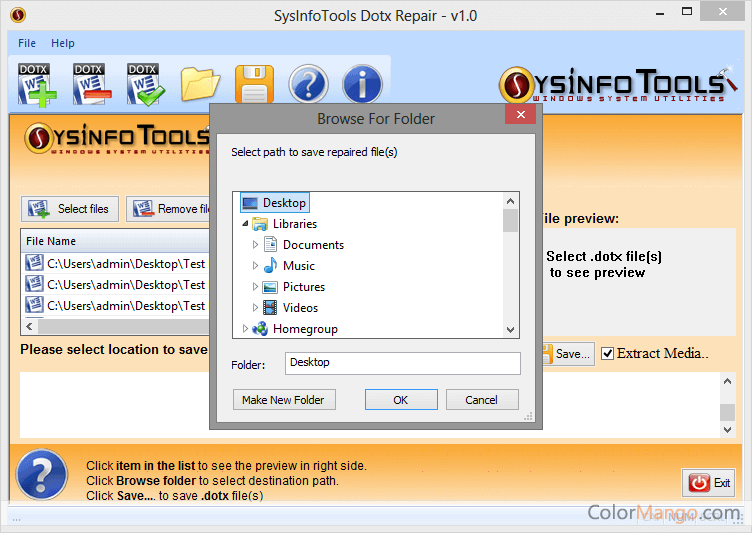Click the Exit button

point(708,483)
